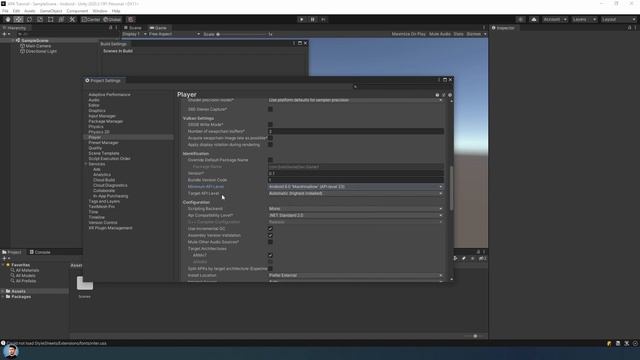Image resolution: width=640 pixels, height=360 pixels.
Task: Select the Hand tool in toolbar
Action: [7, 19]
